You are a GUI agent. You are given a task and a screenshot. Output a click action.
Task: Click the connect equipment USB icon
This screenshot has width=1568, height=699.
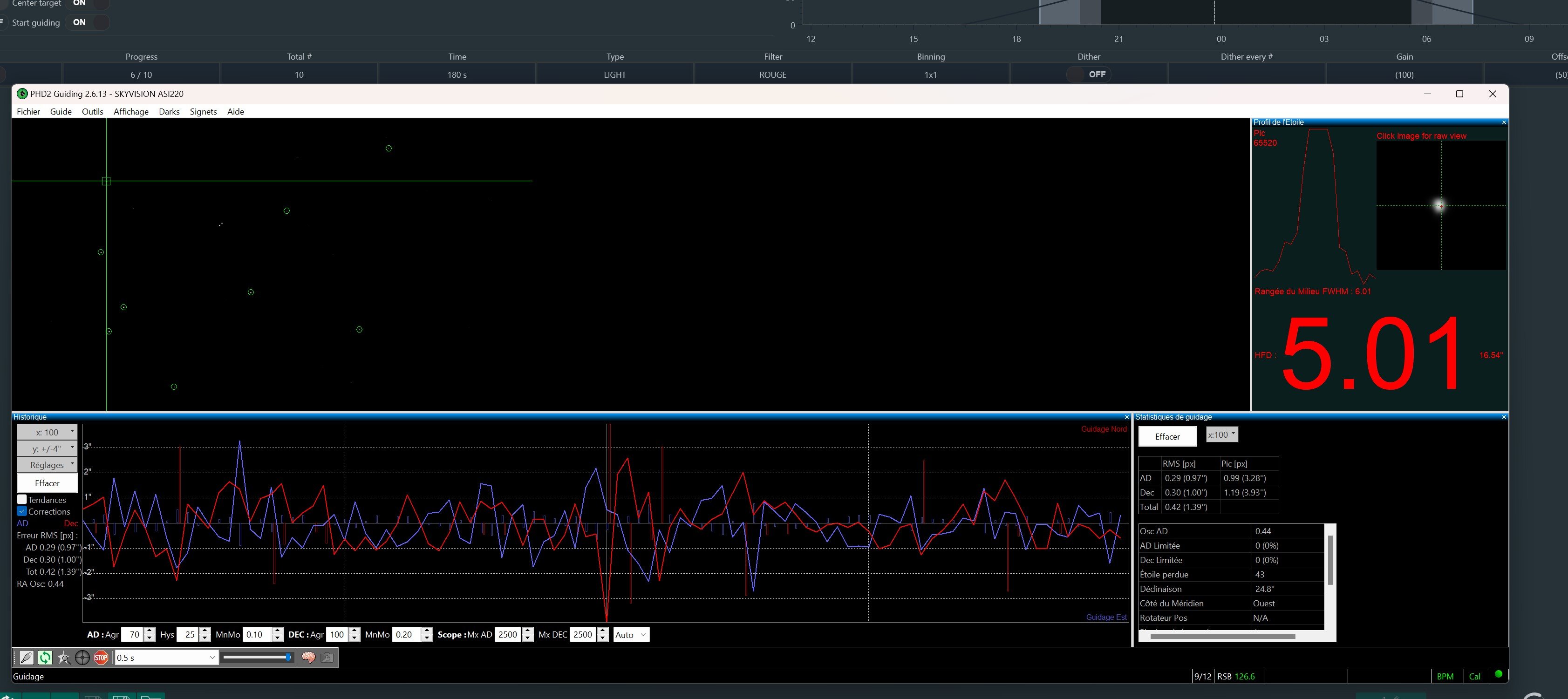(x=26, y=657)
